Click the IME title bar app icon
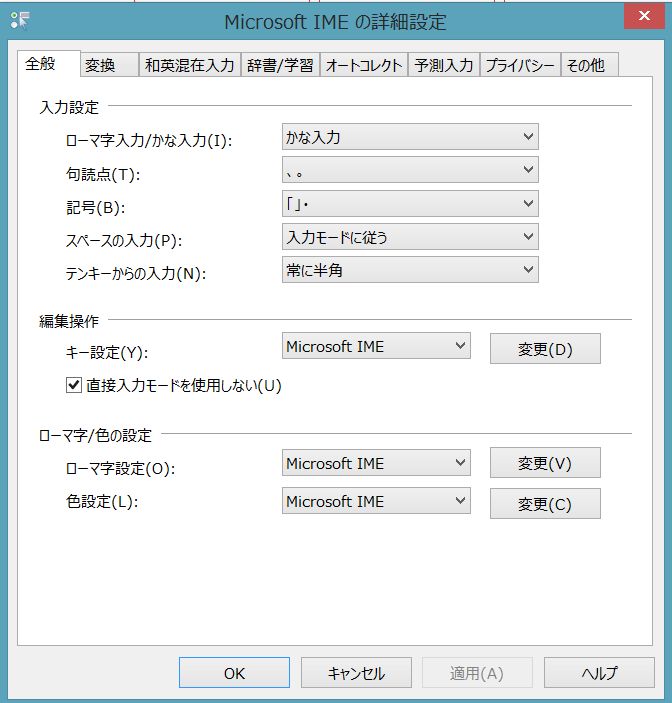The width and height of the screenshot is (672, 703). (20, 21)
